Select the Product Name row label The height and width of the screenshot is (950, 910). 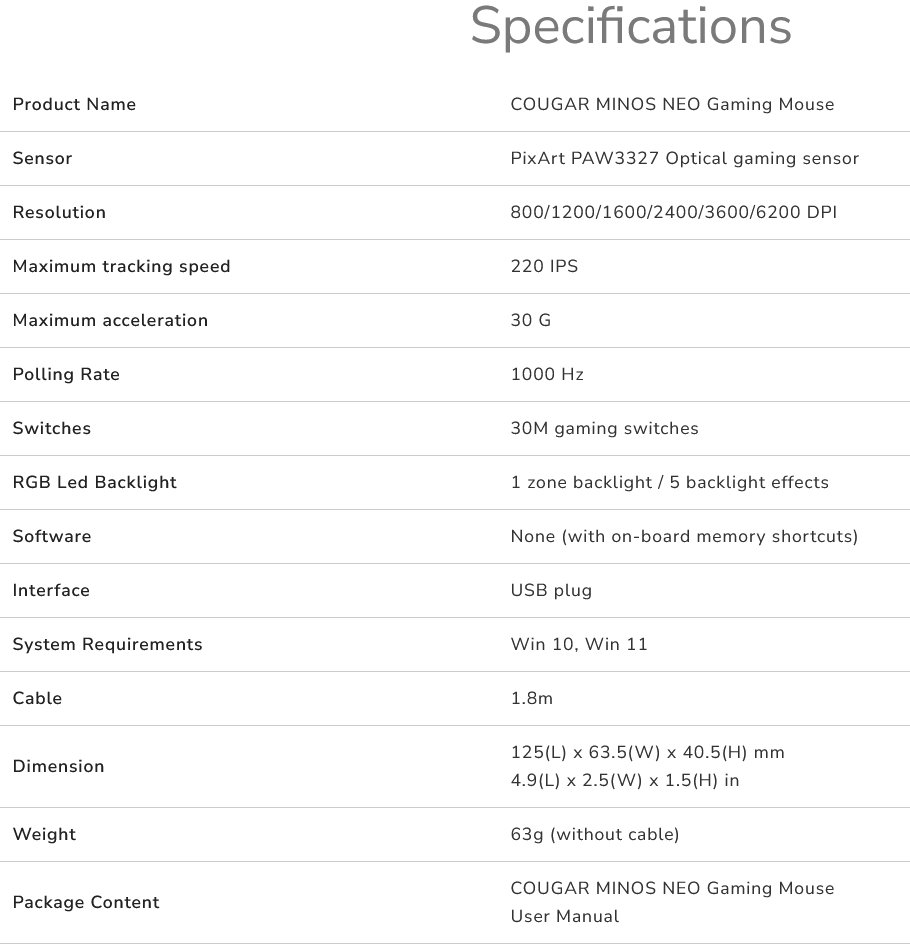74,104
